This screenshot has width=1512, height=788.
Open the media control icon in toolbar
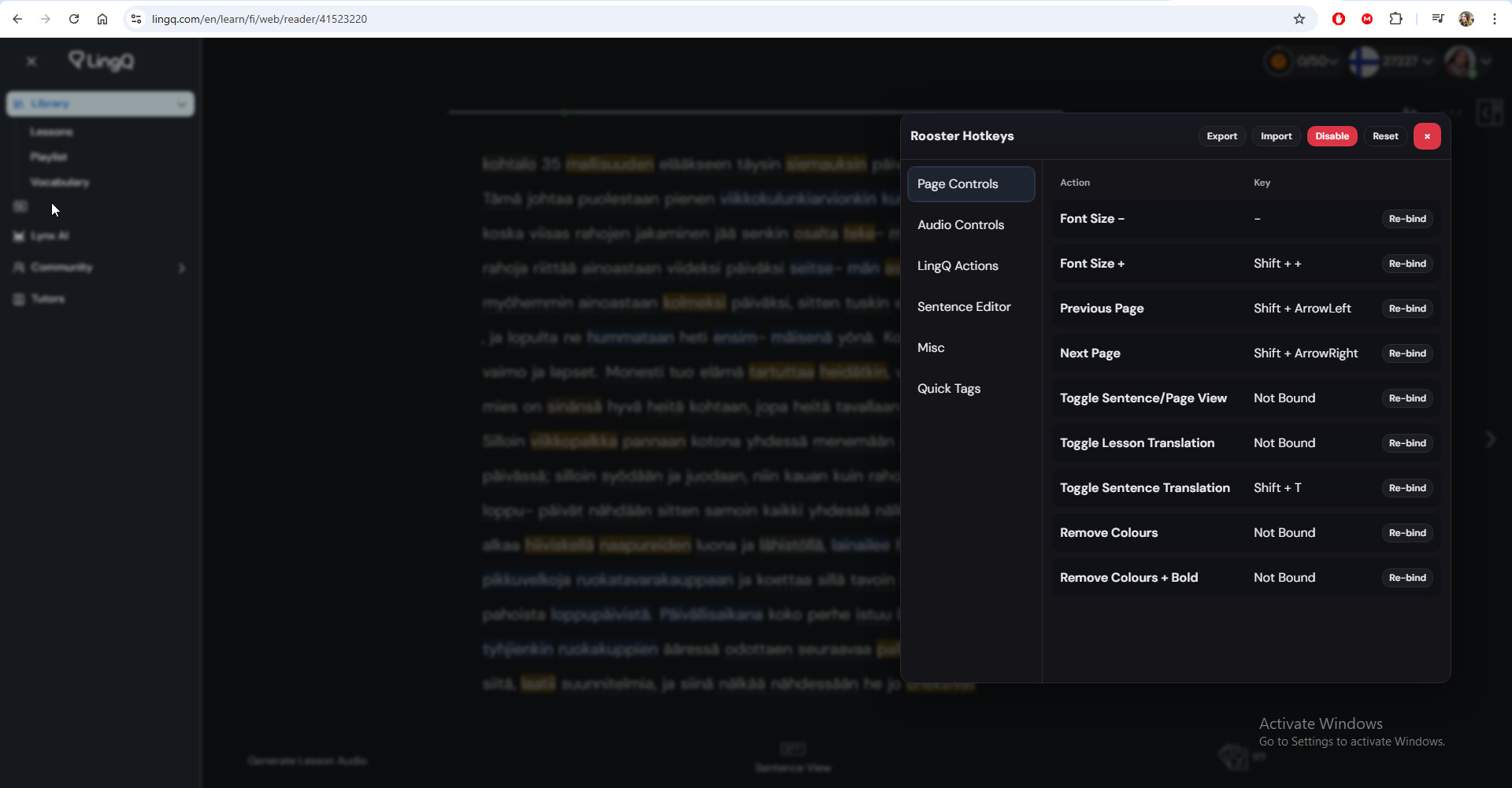(1437, 19)
